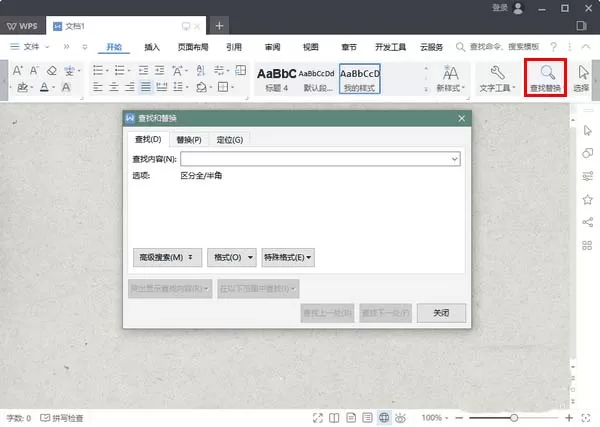
Task: Switch to reading layout view
Action: (x=334, y=418)
